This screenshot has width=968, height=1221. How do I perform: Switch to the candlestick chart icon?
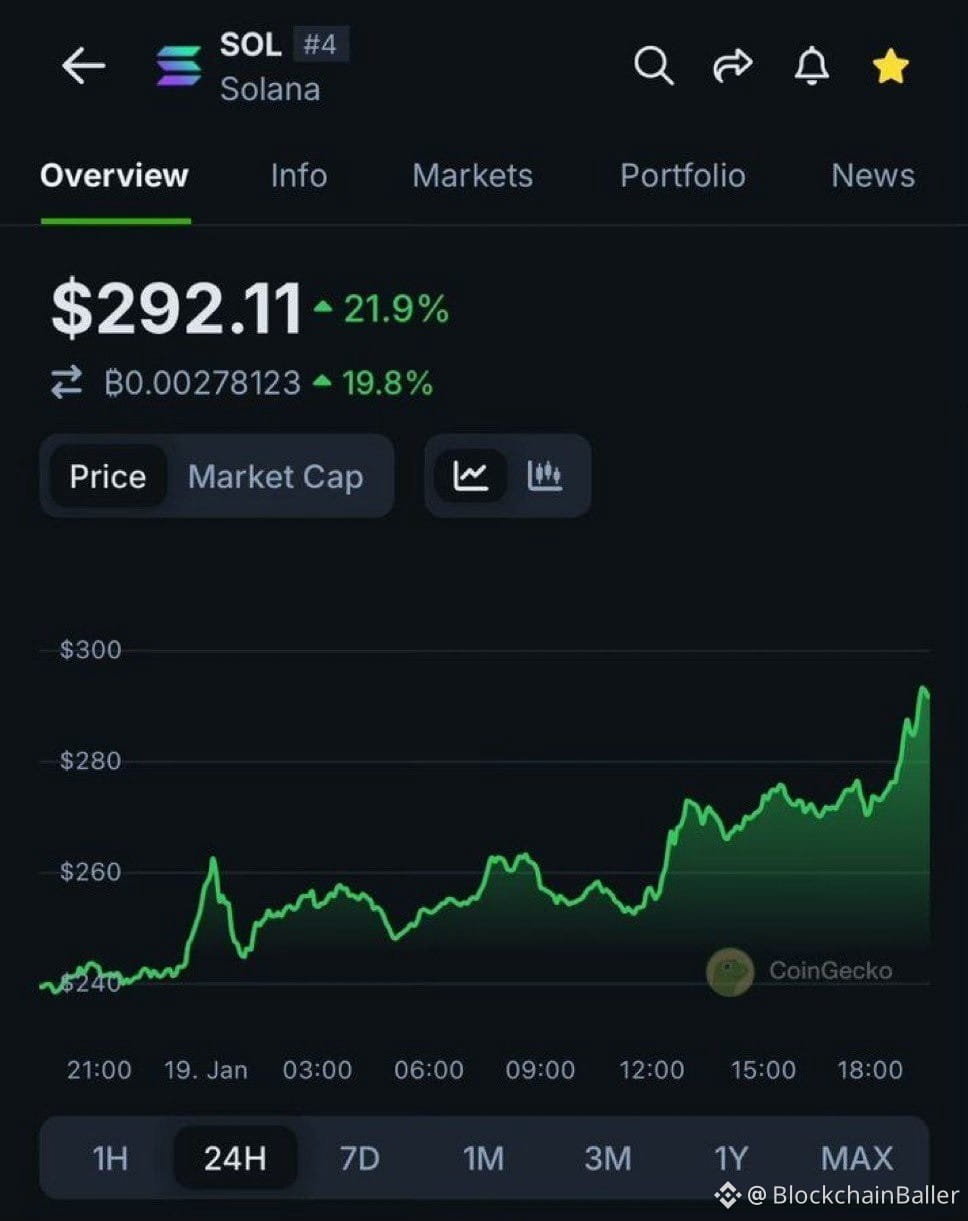coord(544,476)
